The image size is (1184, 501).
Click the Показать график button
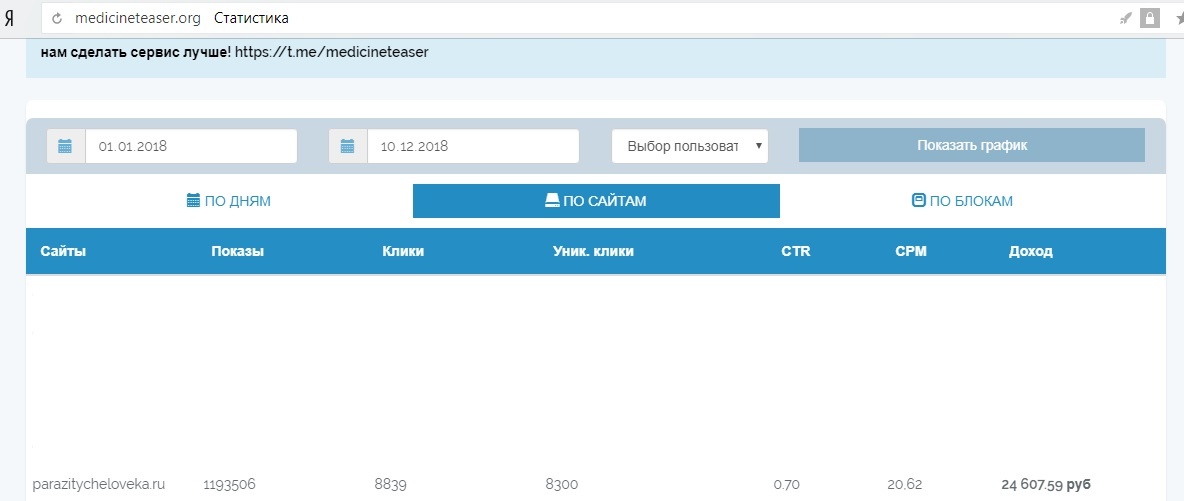click(972, 145)
